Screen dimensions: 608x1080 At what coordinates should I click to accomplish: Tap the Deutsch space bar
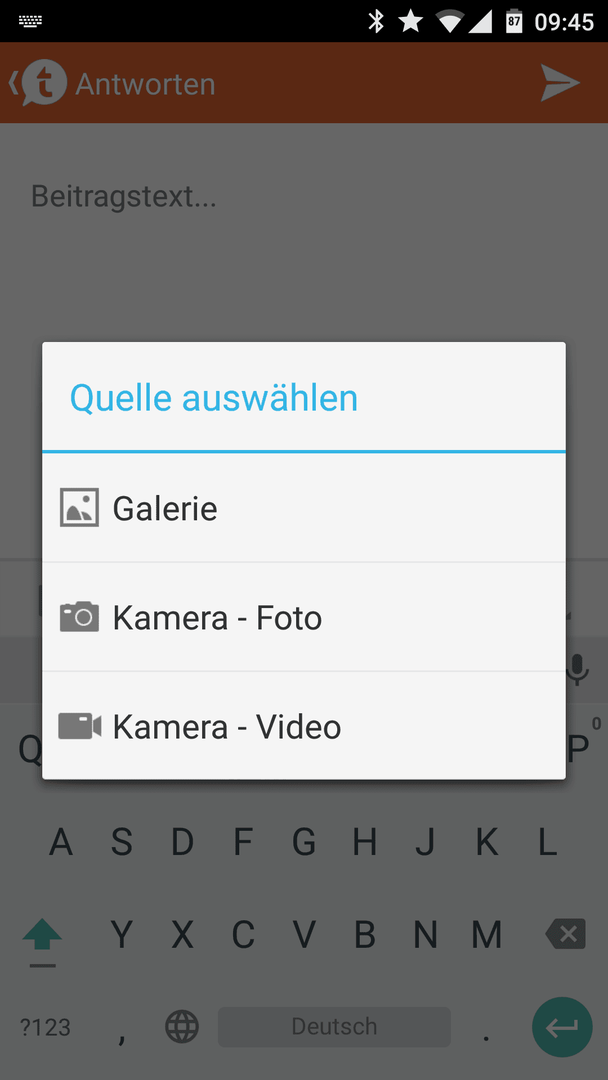click(x=334, y=1027)
